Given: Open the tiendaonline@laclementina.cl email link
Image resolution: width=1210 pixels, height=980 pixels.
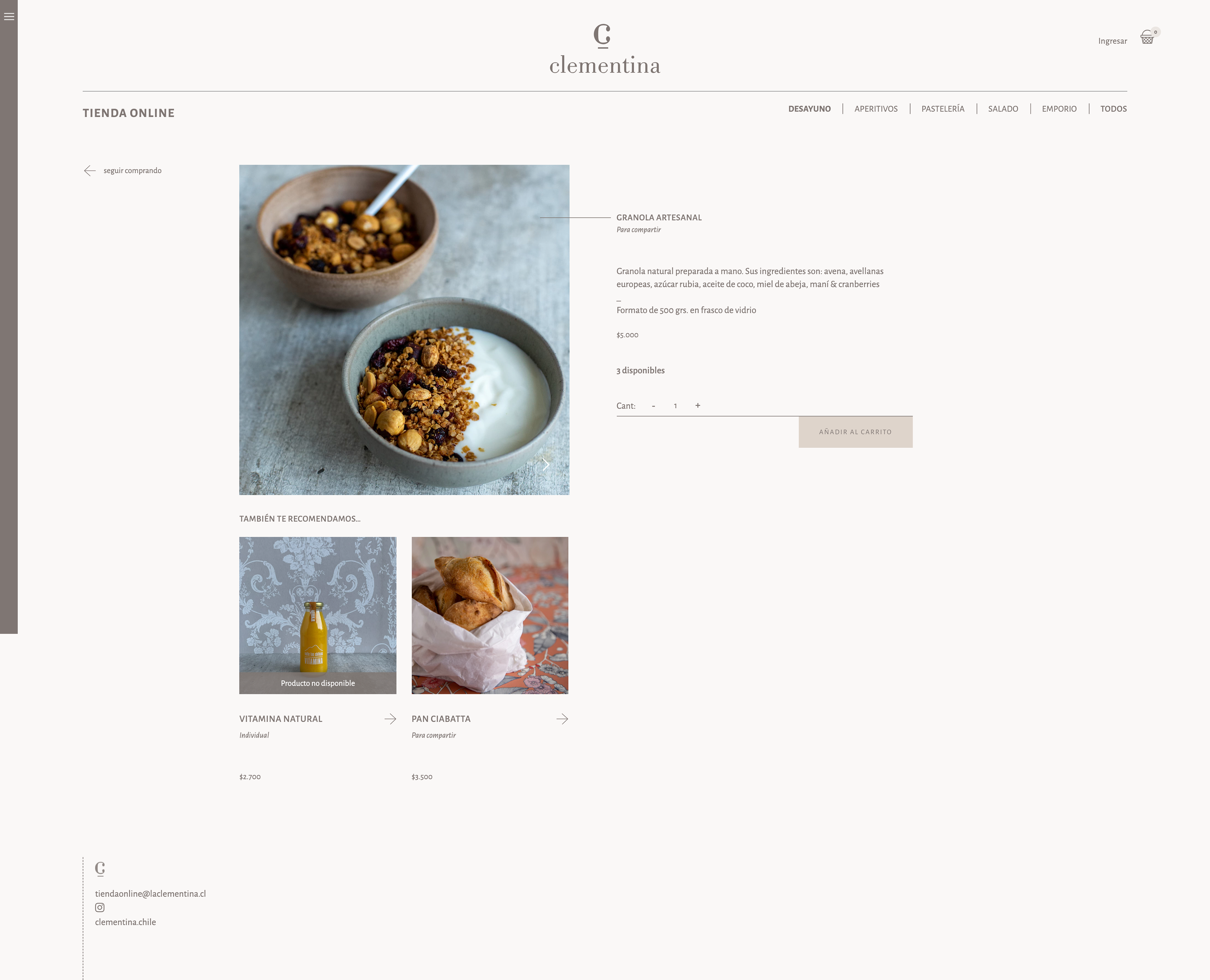Looking at the screenshot, I should point(150,894).
